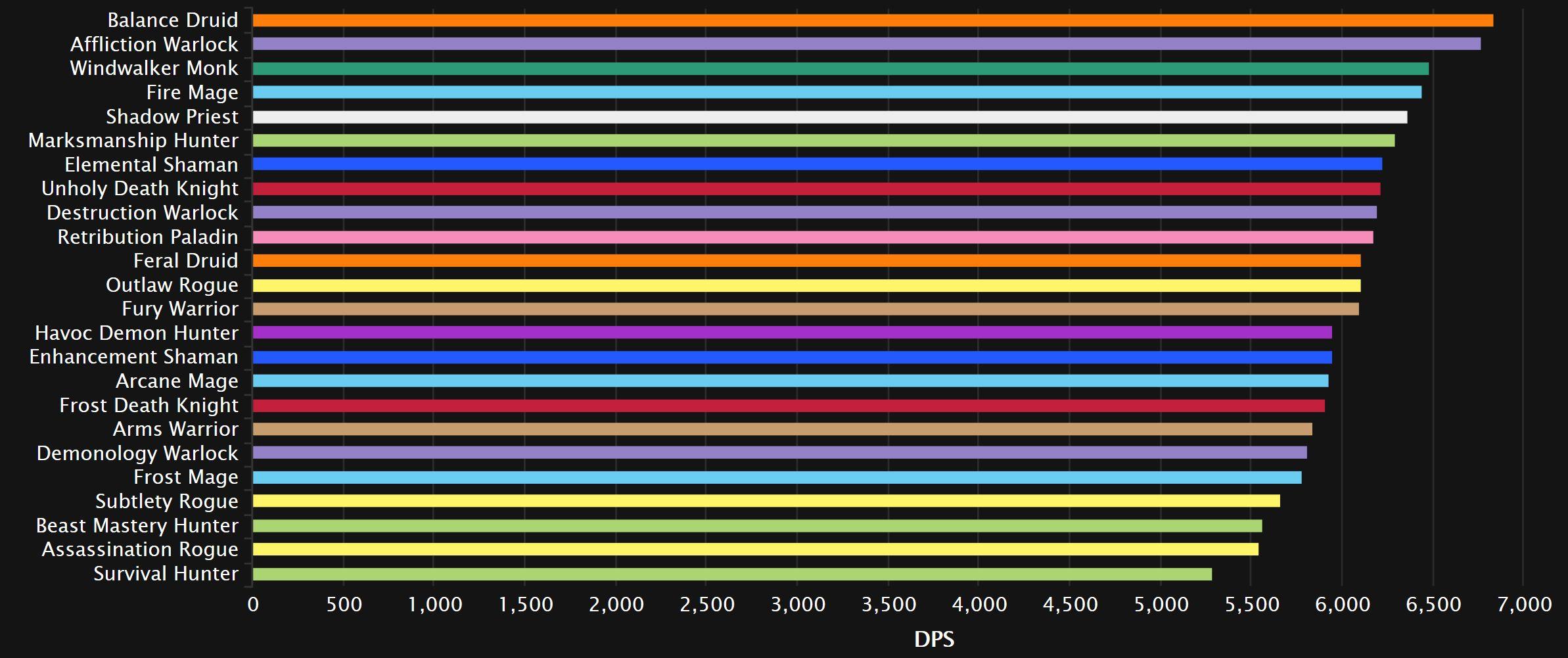The height and width of the screenshot is (658, 1568).
Task: Click the 'Frost Mage' label
Action: coord(186,477)
